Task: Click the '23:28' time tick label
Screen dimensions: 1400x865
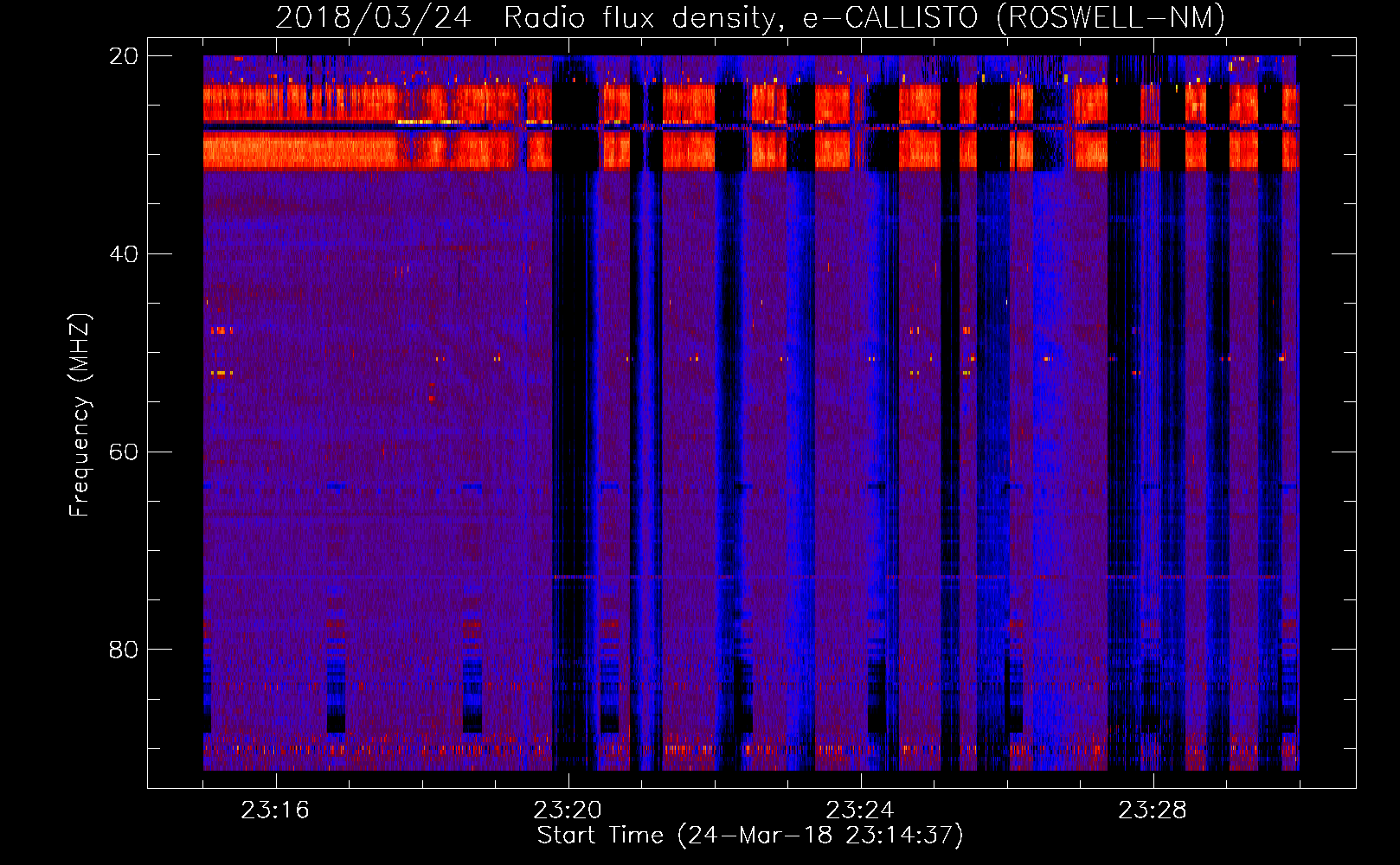Action: tap(1153, 811)
